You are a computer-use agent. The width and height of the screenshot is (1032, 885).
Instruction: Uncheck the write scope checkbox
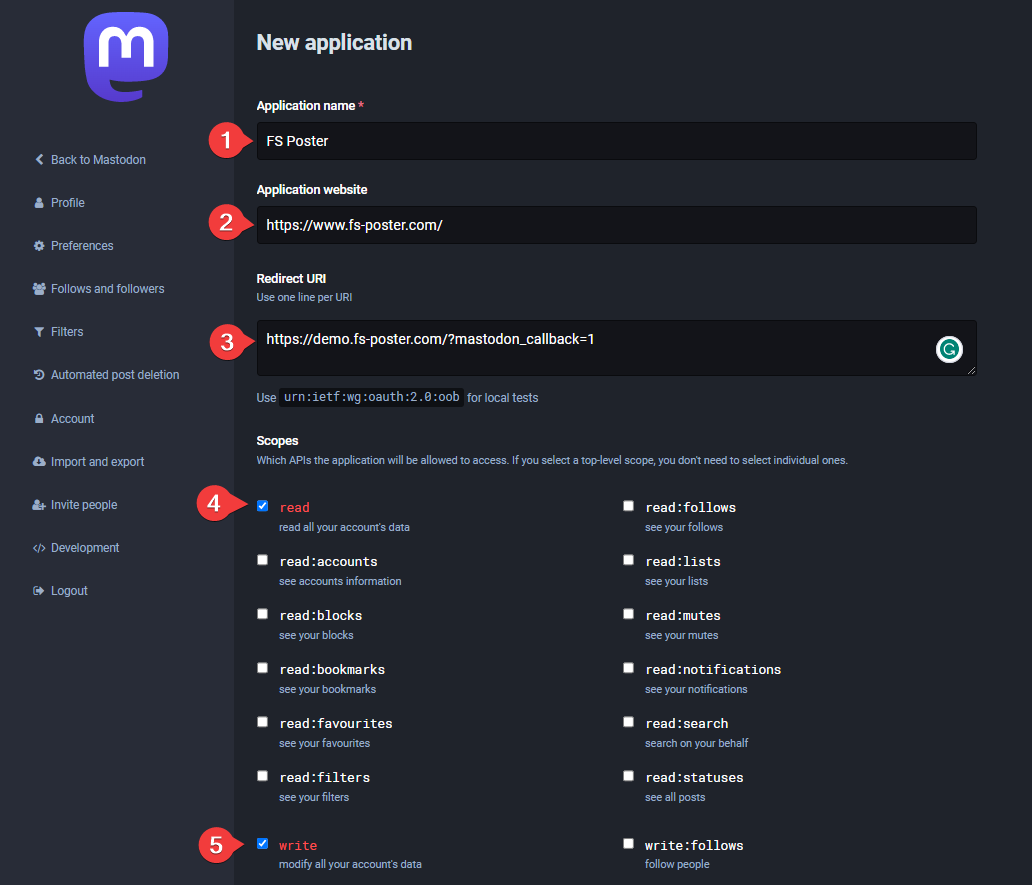pos(263,844)
